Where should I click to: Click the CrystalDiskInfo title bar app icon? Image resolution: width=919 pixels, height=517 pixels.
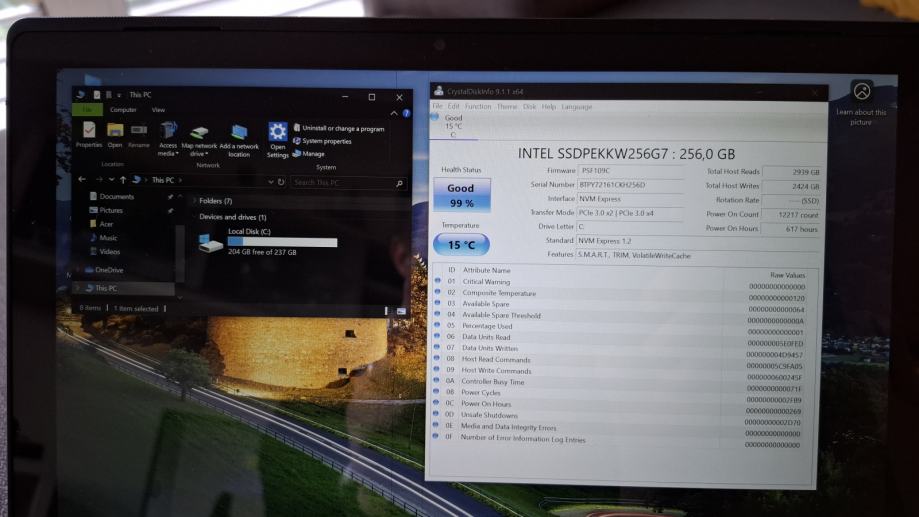[438, 91]
